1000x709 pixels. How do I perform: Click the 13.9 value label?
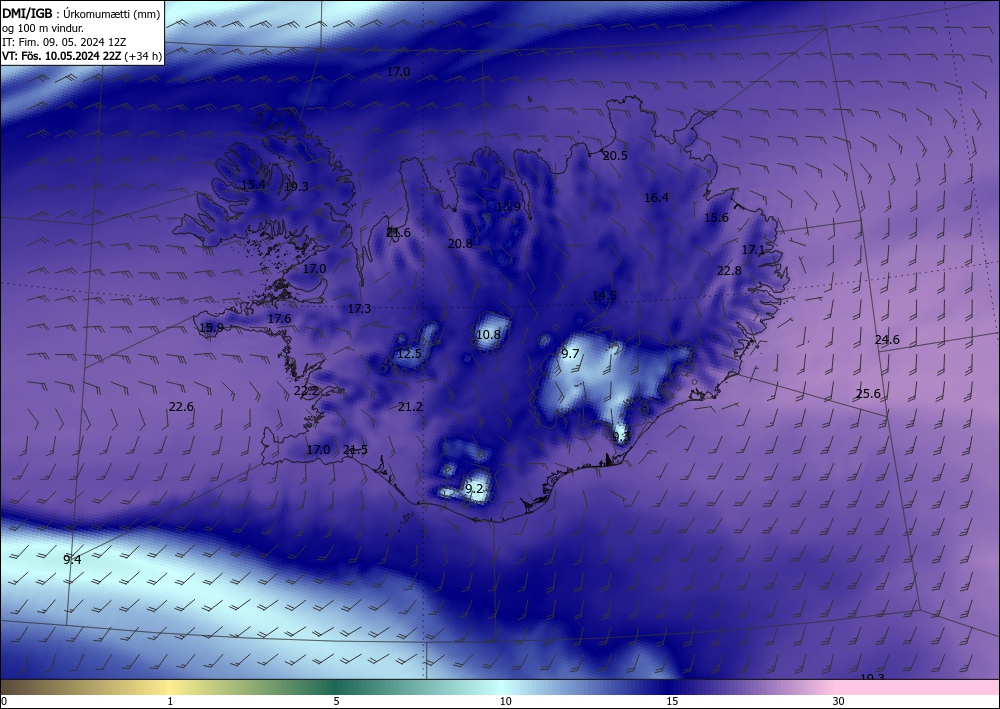tap(508, 206)
